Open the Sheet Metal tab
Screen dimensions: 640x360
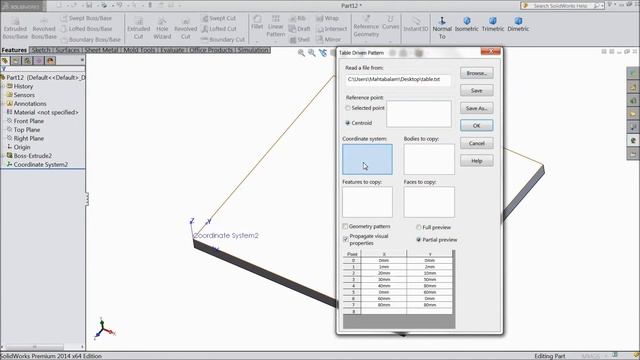[101, 50]
